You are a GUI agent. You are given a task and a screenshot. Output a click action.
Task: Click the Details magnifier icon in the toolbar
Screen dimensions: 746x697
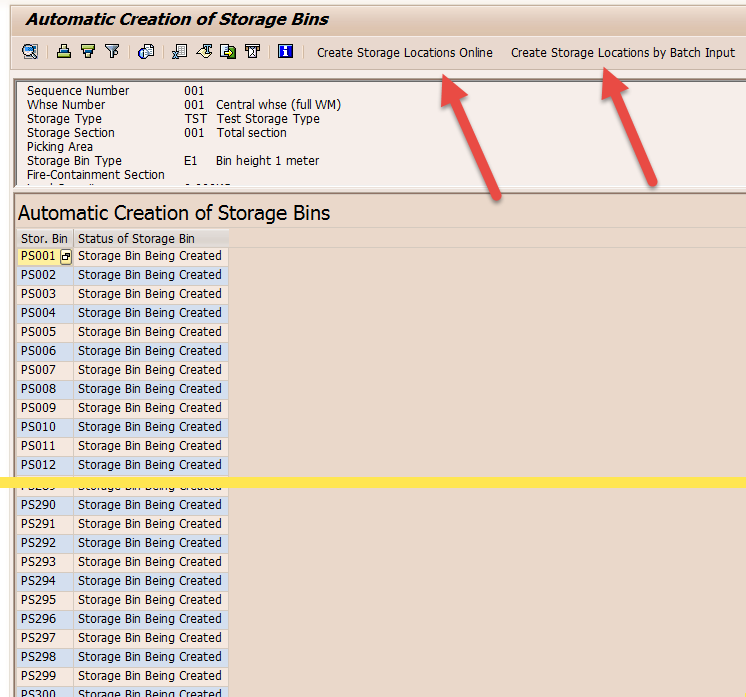[x=30, y=52]
